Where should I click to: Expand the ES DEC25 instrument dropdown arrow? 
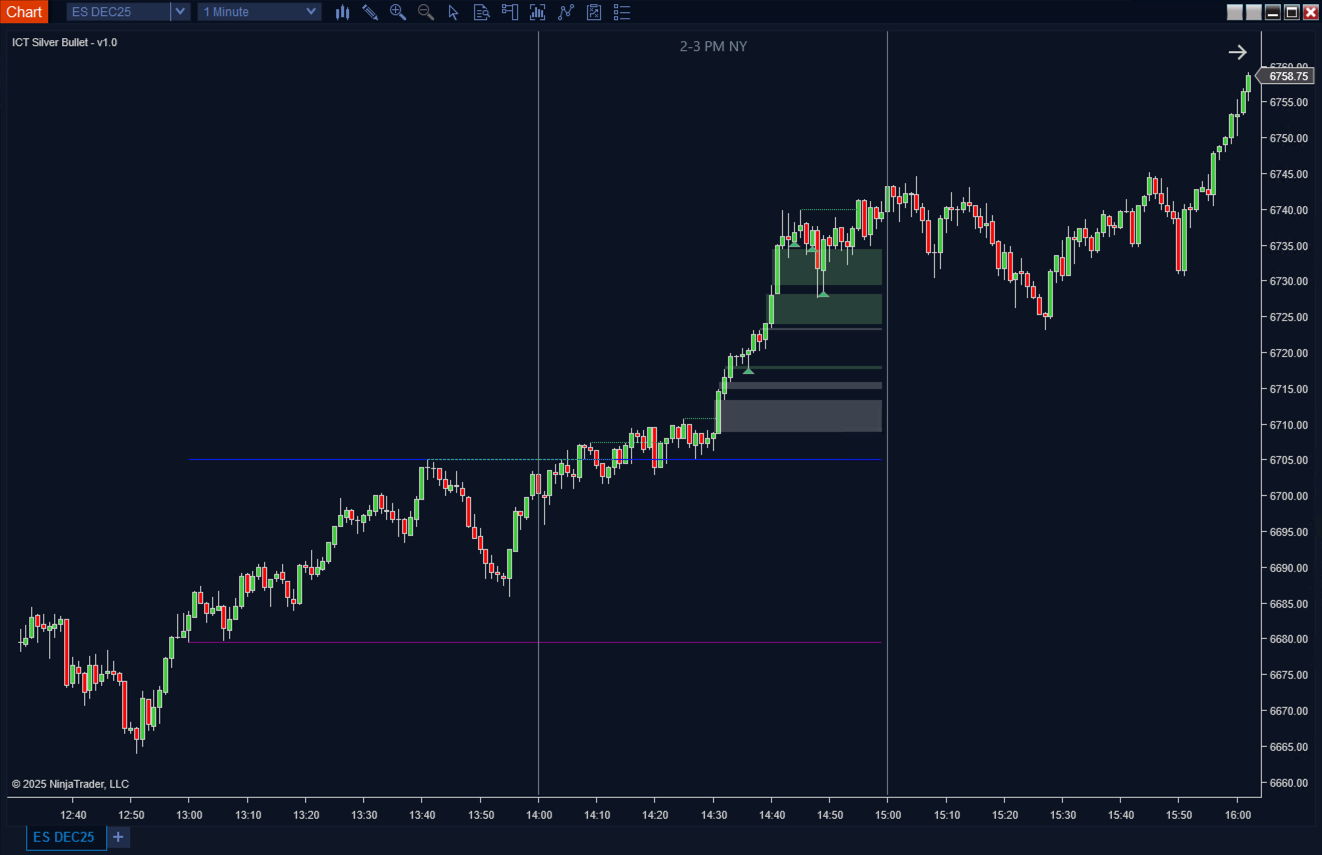coord(179,12)
